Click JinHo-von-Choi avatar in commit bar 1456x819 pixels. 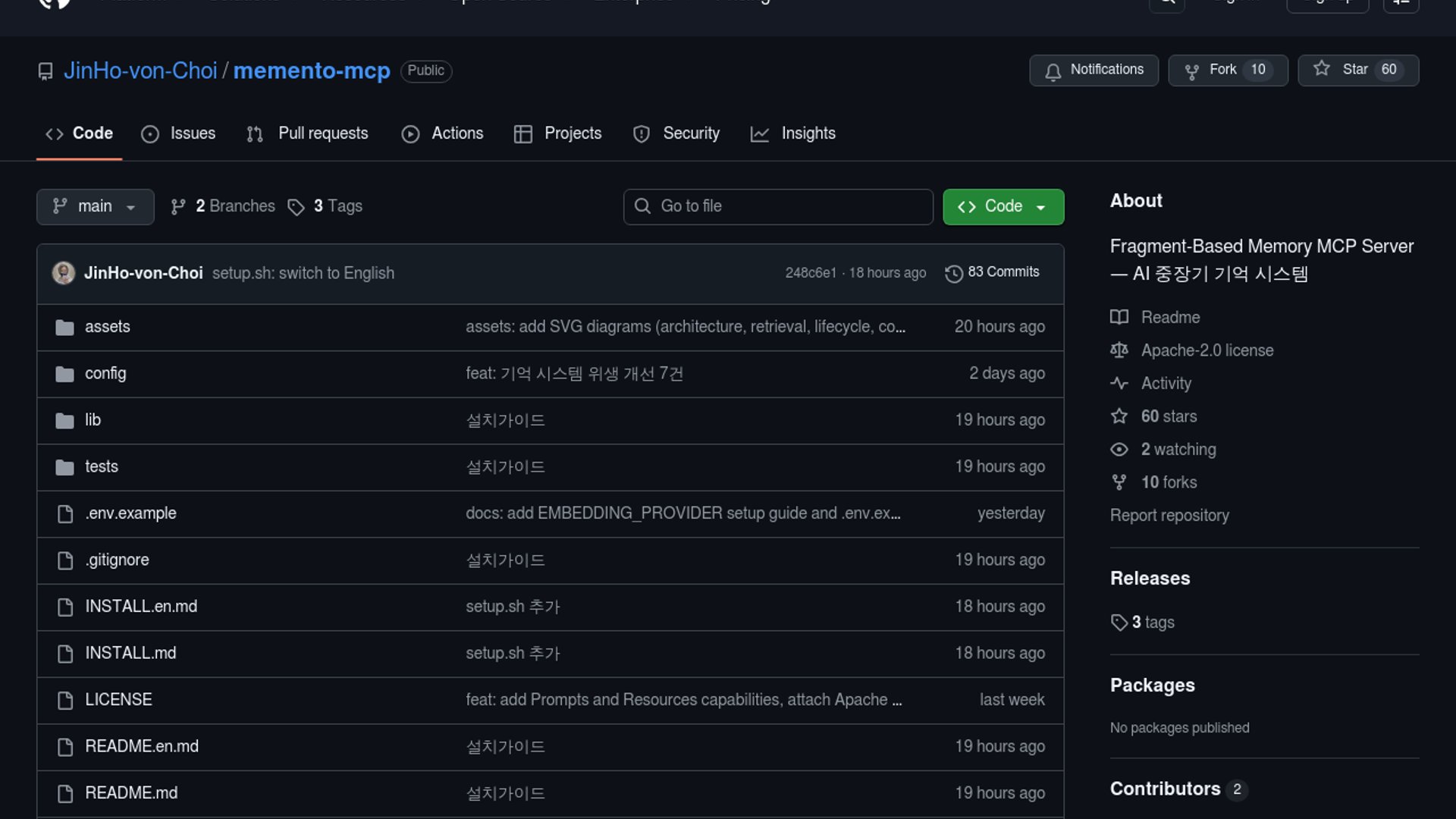64,273
